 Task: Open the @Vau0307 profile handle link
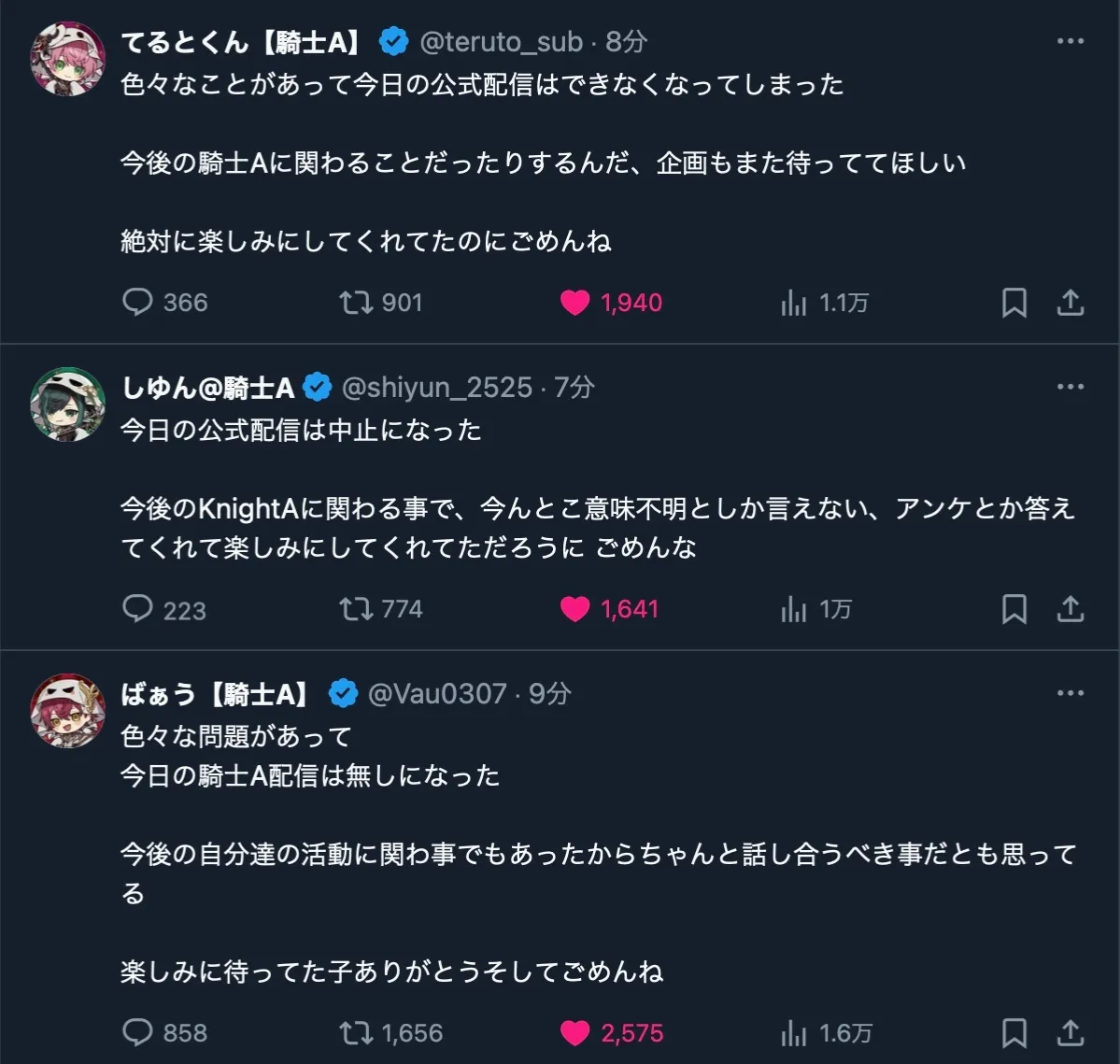pos(437,693)
